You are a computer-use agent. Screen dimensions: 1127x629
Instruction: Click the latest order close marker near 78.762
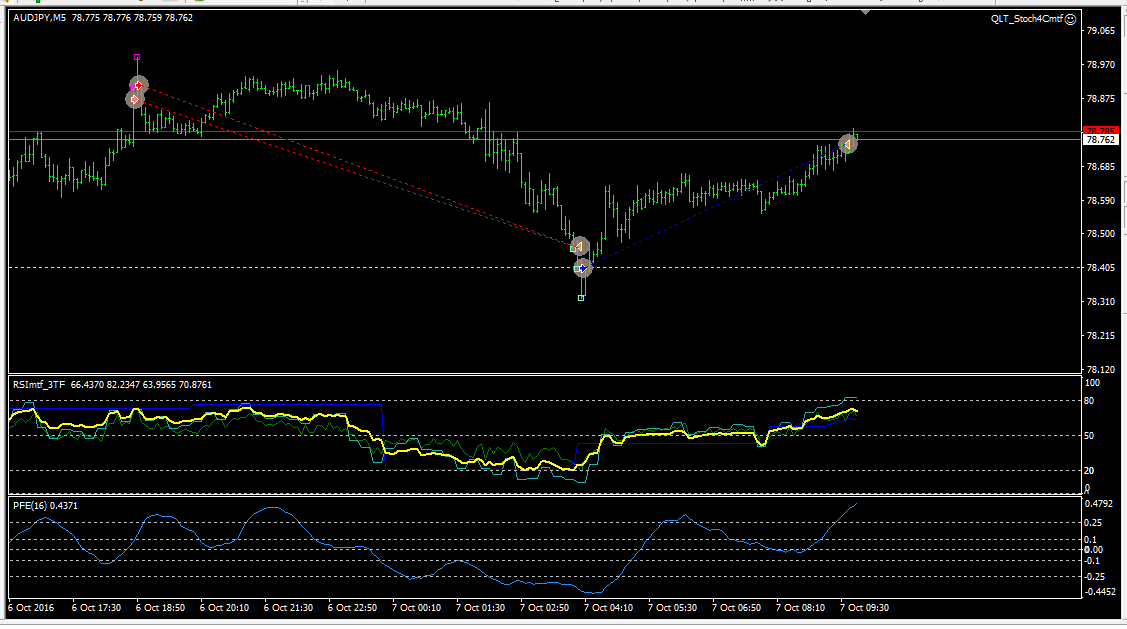(848, 144)
